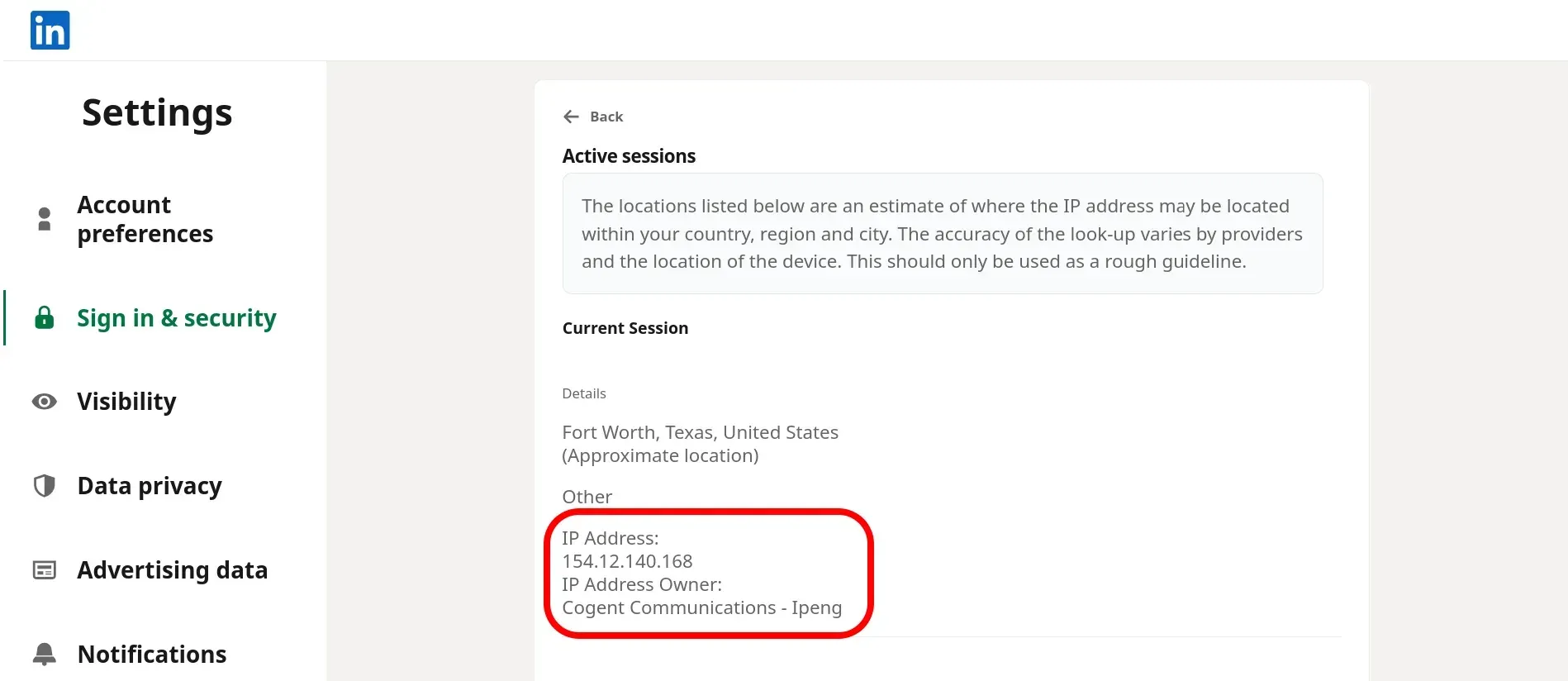Click the Other device label
This screenshot has height=681, width=1568.
587,497
